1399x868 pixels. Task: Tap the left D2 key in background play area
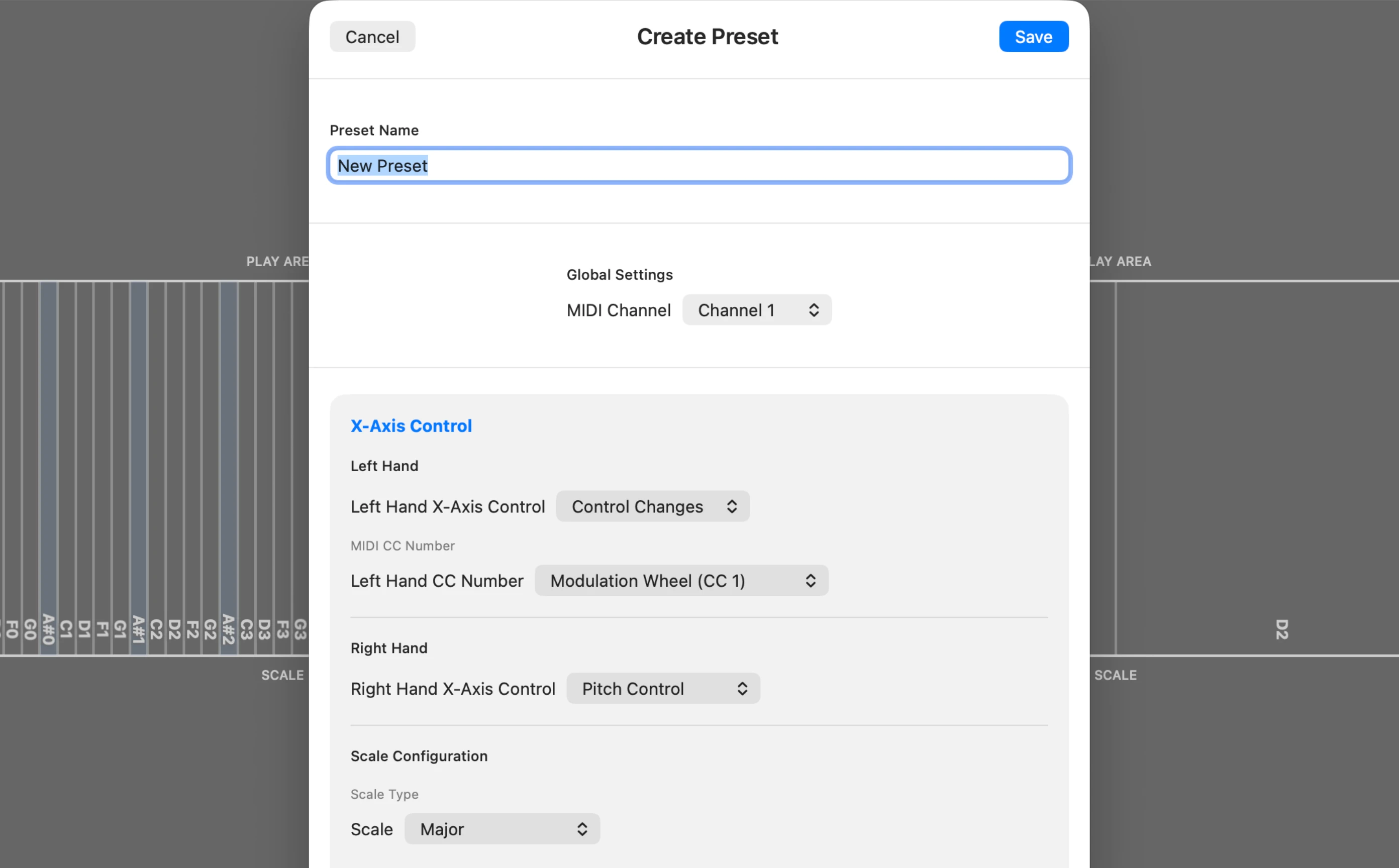(174, 468)
